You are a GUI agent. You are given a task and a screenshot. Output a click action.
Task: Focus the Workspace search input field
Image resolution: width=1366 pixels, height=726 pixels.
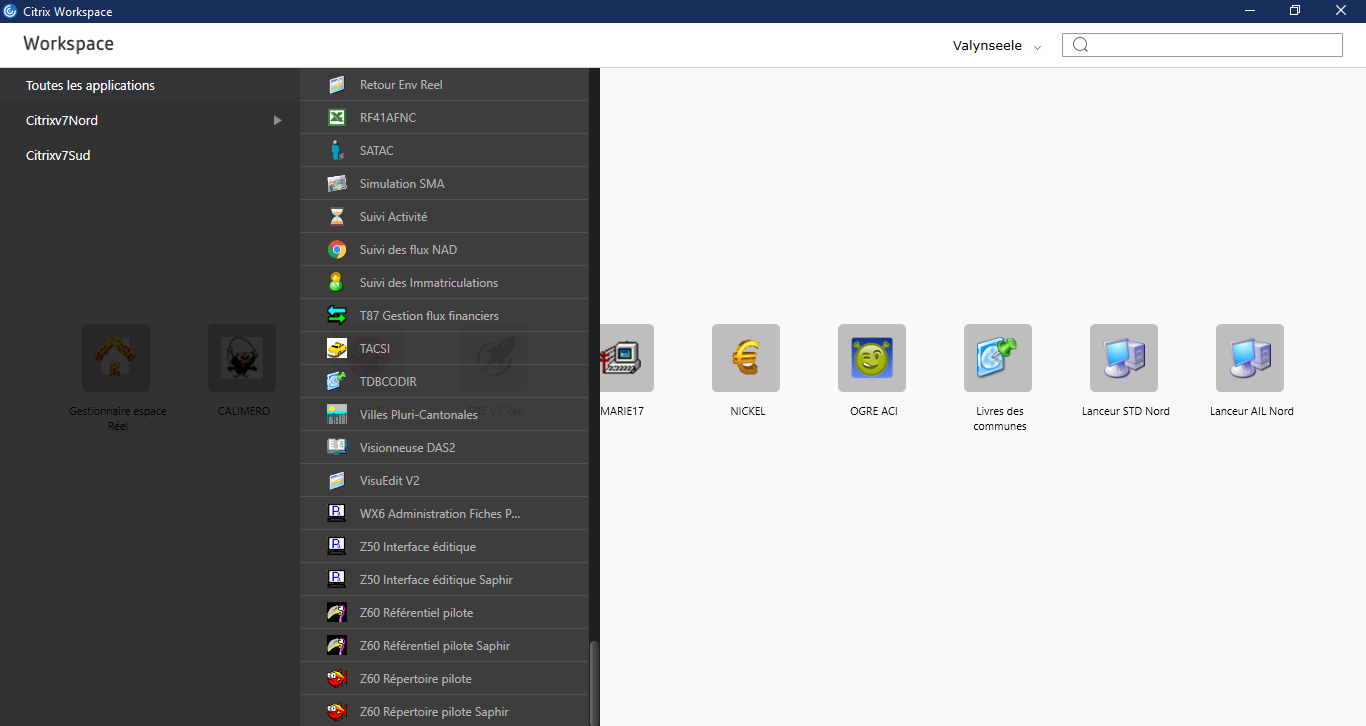[1212, 45]
